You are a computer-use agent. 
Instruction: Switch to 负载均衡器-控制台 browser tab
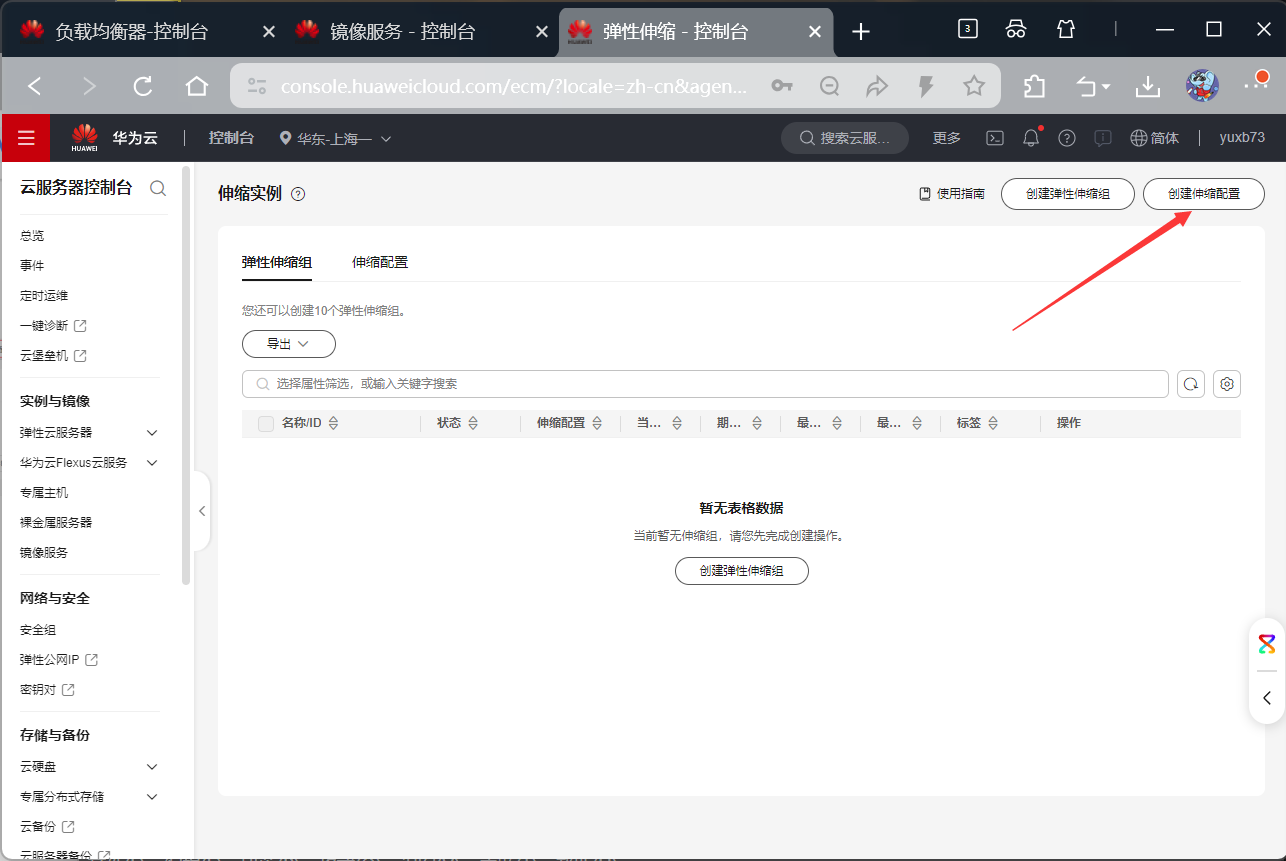click(131, 32)
